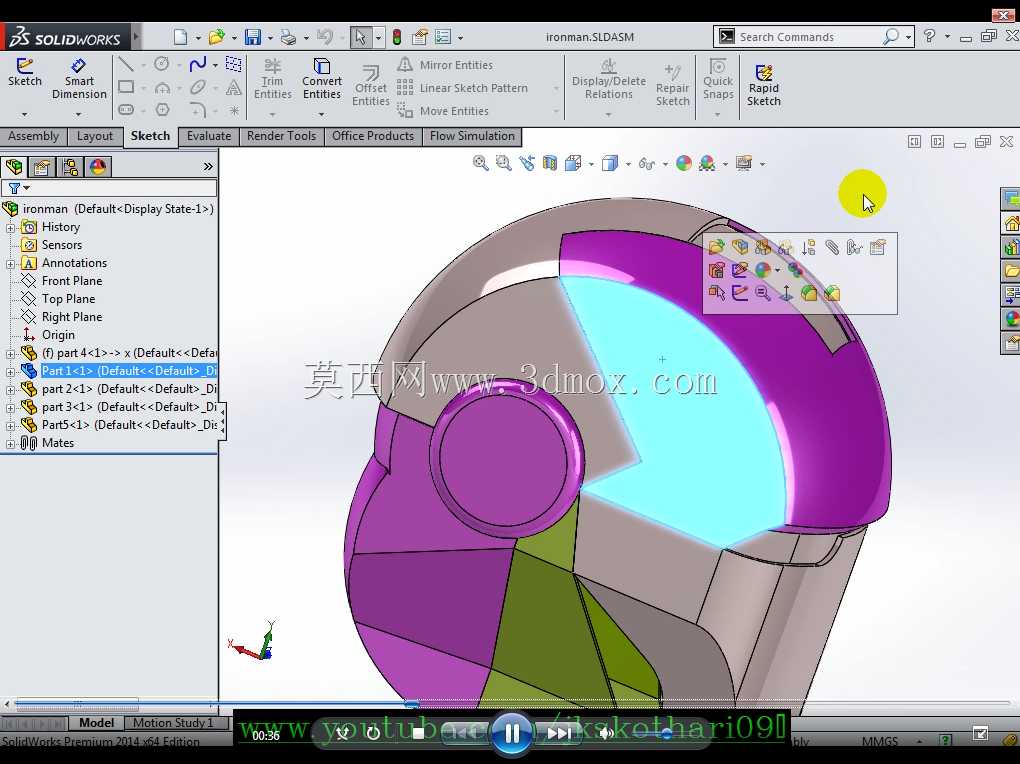The height and width of the screenshot is (764, 1020).
Task: Select the Smart Dimension tool
Action: 79,79
